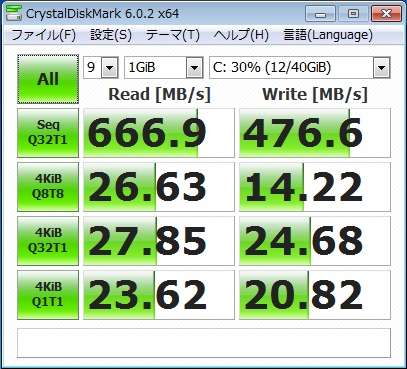Image resolution: width=407 pixels, height=369 pixels.
Task: Select the 4KiB Q1T1 write result 20.82
Action: [x=315, y=295]
